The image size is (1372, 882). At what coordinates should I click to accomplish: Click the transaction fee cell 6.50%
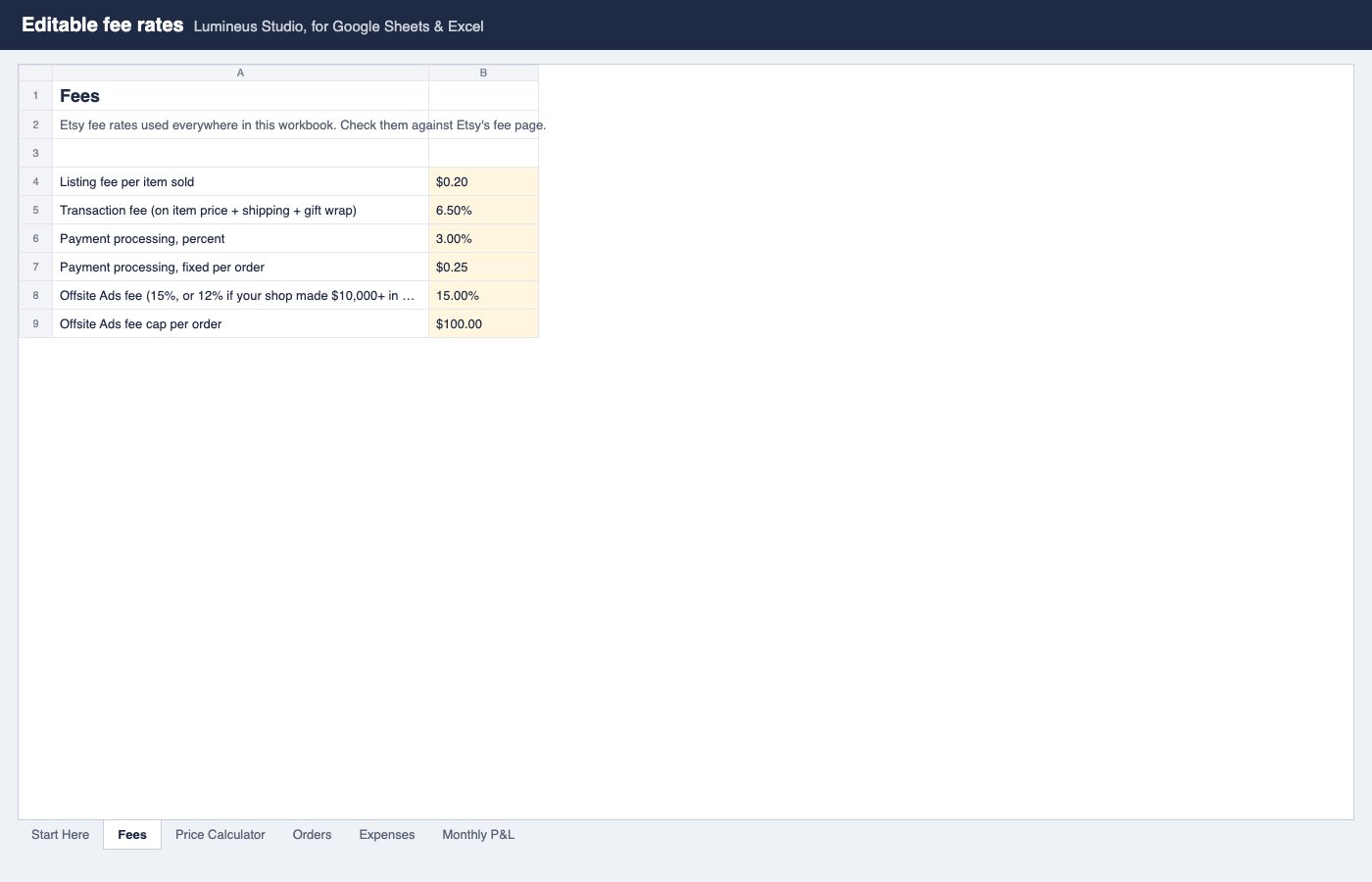tap(483, 211)
